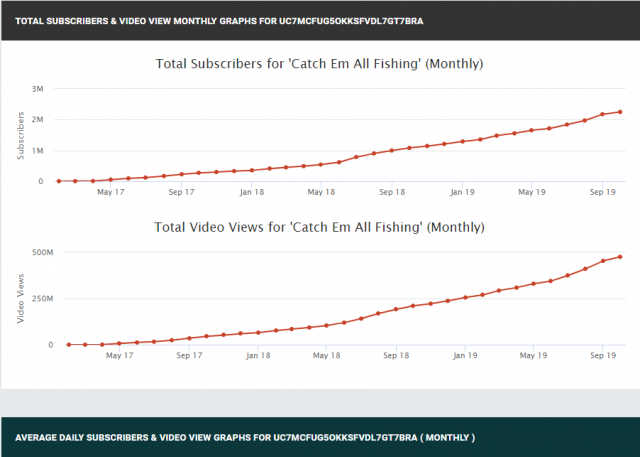Click the '500M' y-axis label
640x457 pixels.
(x=42, y=253)
